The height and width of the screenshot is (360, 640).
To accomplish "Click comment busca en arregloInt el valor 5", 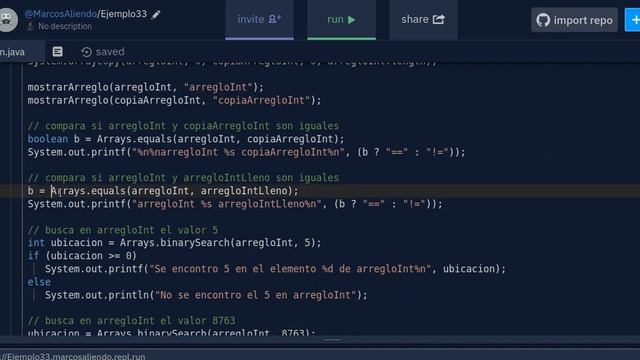I will point(123,230).
